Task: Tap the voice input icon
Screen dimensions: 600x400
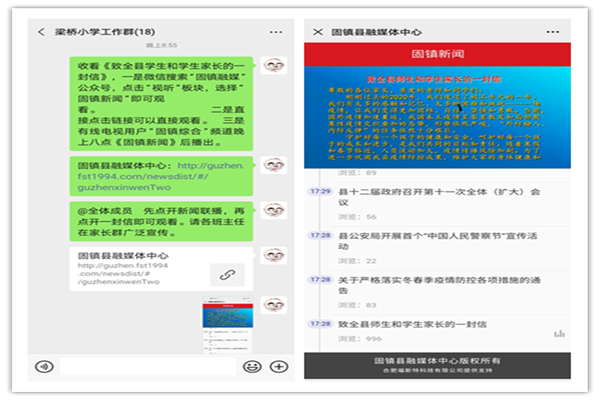Action: click(44, 366)
